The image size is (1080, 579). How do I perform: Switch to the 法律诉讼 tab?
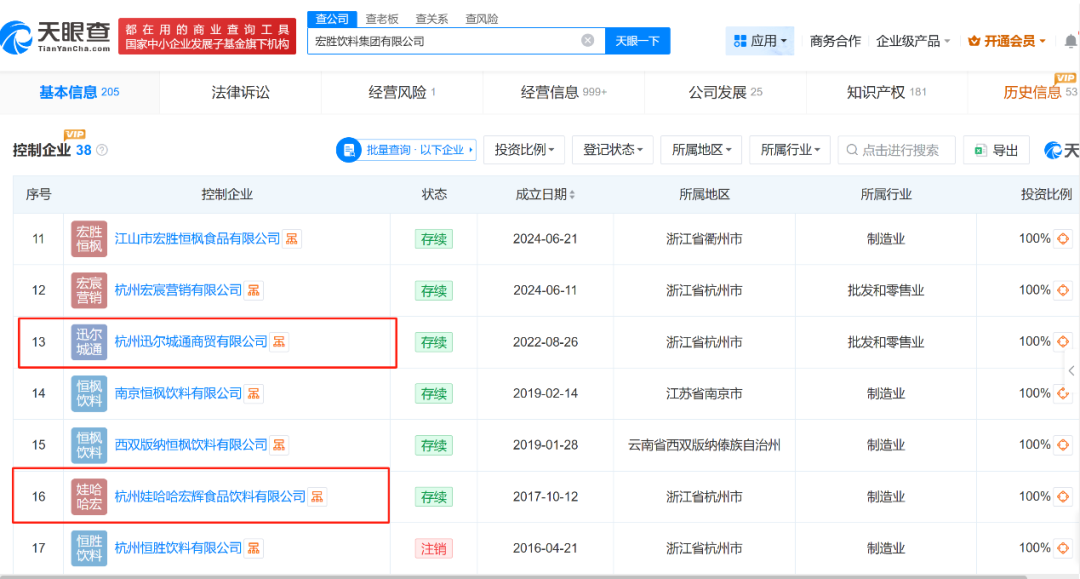[x=240, y=92]
